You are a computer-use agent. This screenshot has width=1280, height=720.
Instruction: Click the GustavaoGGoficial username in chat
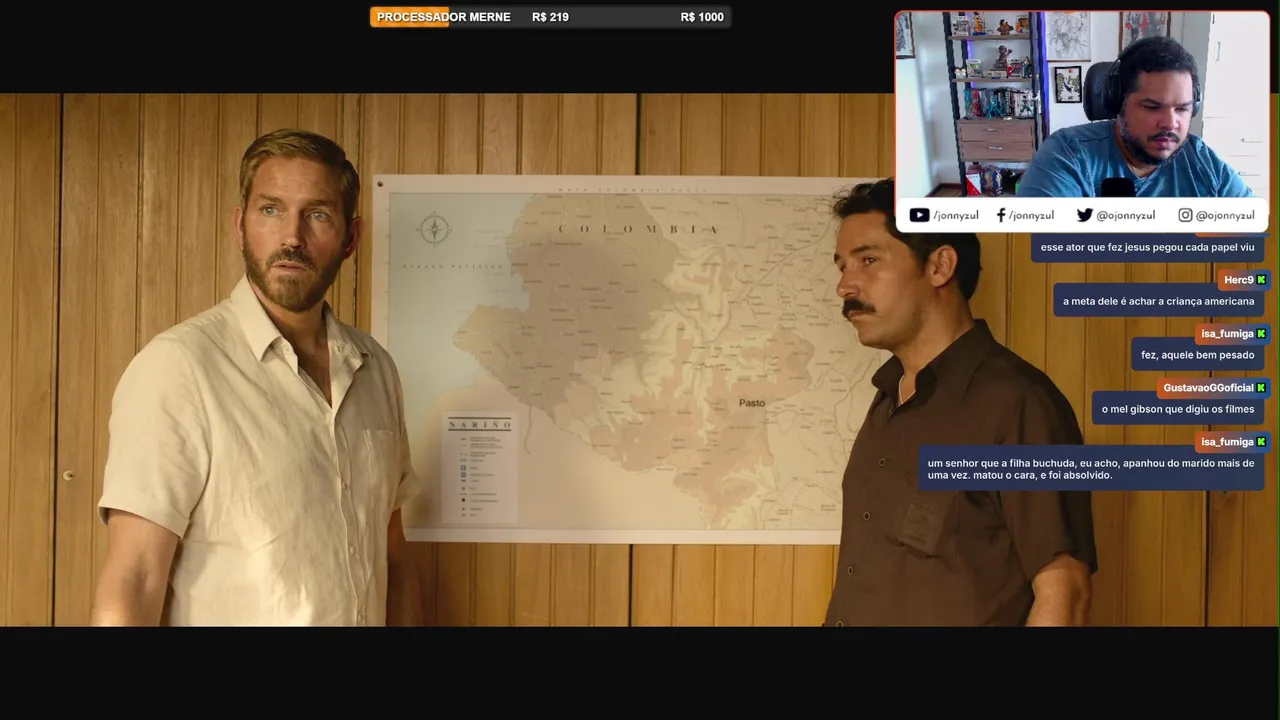click(1208, 388)
